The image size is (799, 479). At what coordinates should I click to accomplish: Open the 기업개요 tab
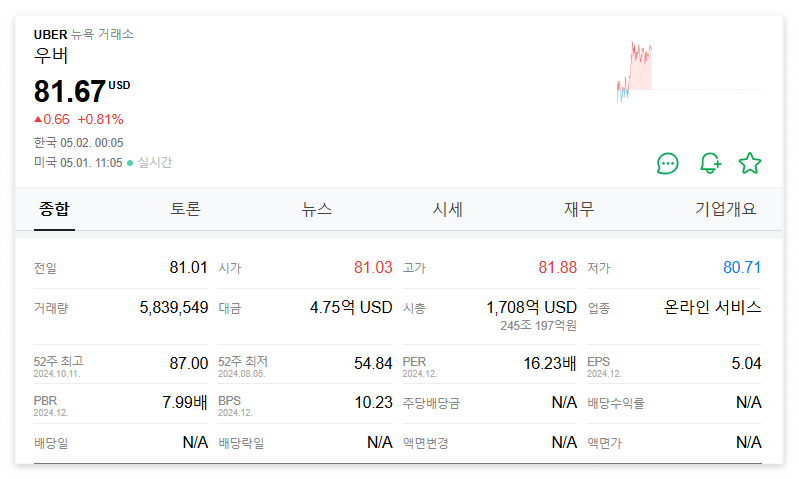(x=725, y=209)
